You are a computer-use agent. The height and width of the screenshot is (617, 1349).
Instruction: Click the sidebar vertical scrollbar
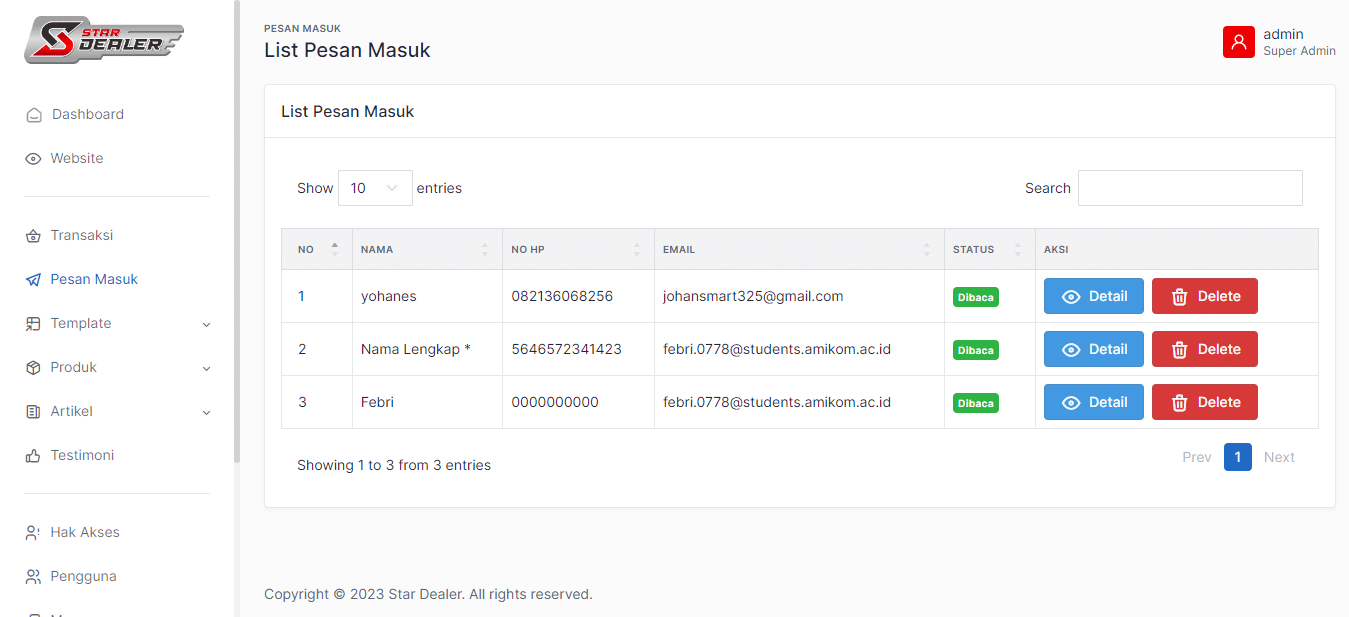[237, 230]
